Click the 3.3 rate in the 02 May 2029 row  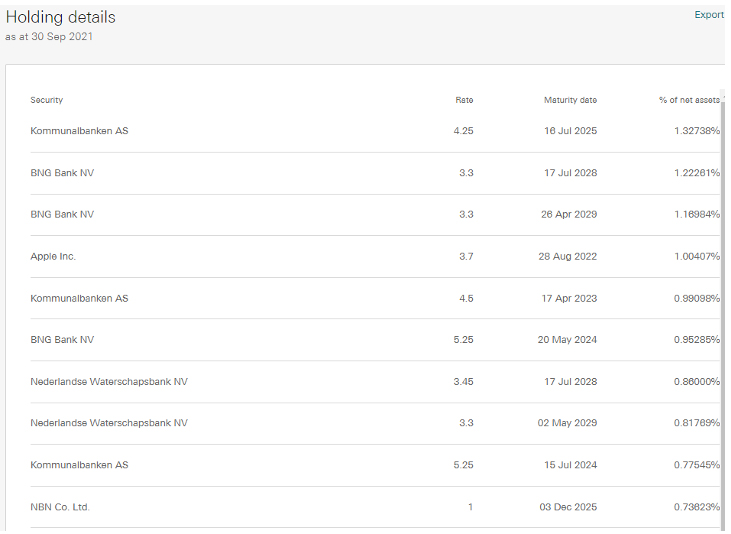[x=466, y=423]
